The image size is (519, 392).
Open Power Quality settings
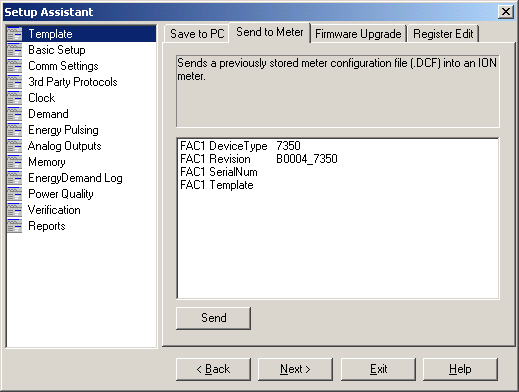[61, 194]
